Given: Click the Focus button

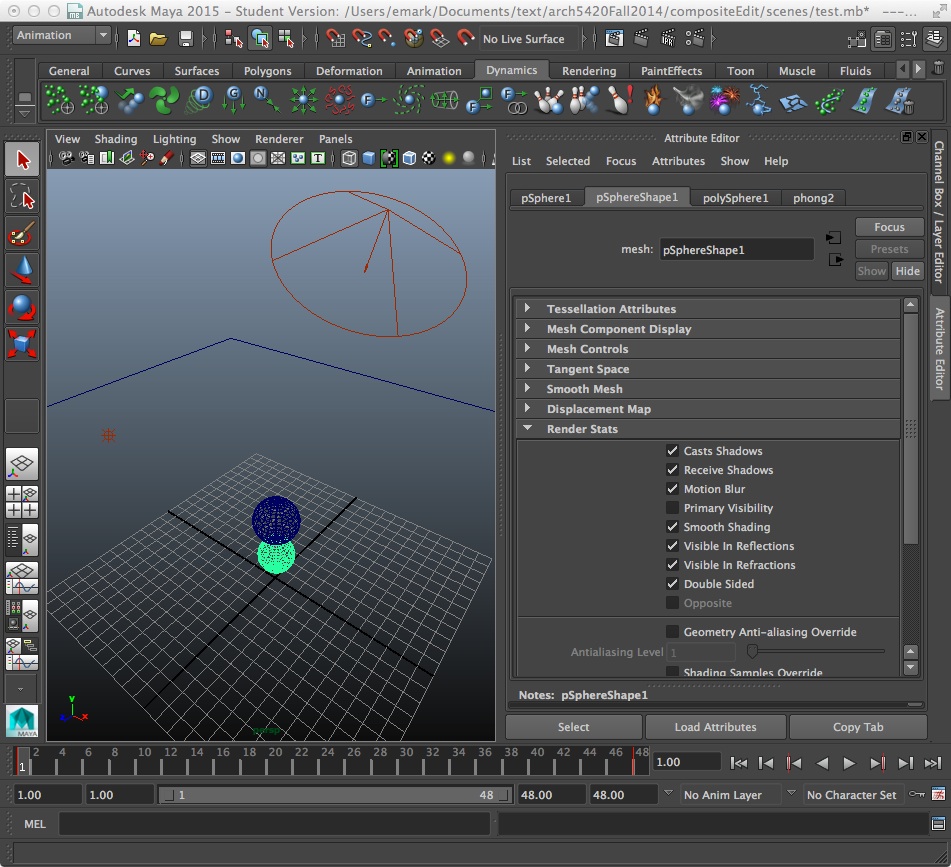Looking at the screenshot, I should click(x=889, y=227).
